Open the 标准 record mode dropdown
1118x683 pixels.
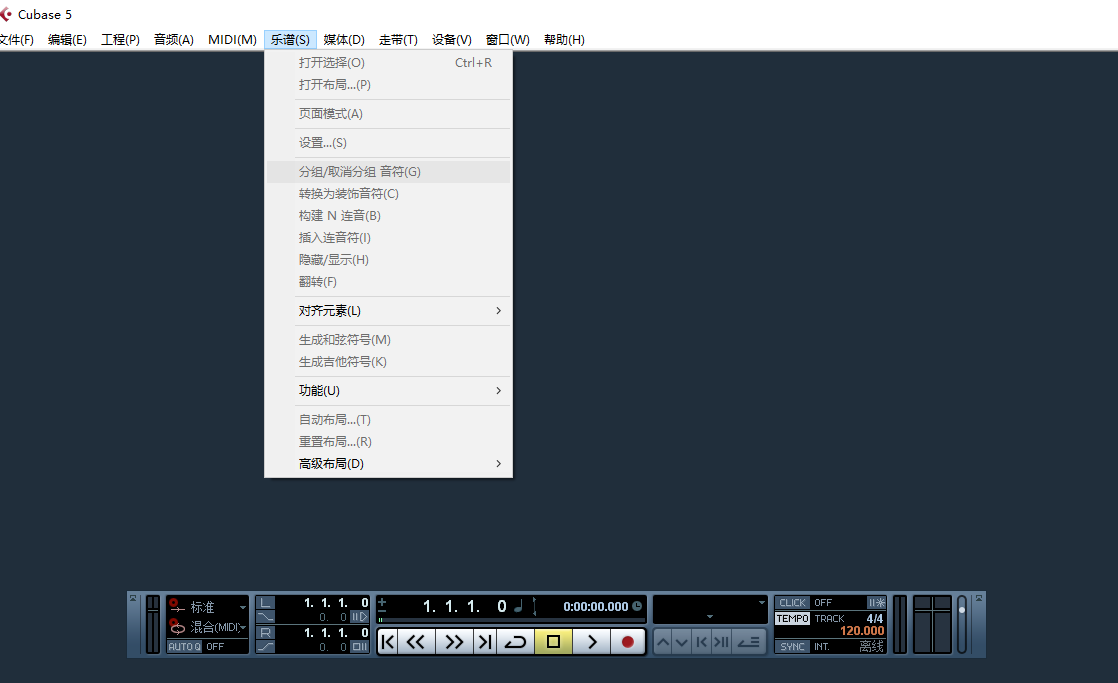pyautogui.click(x=242, y=607)
